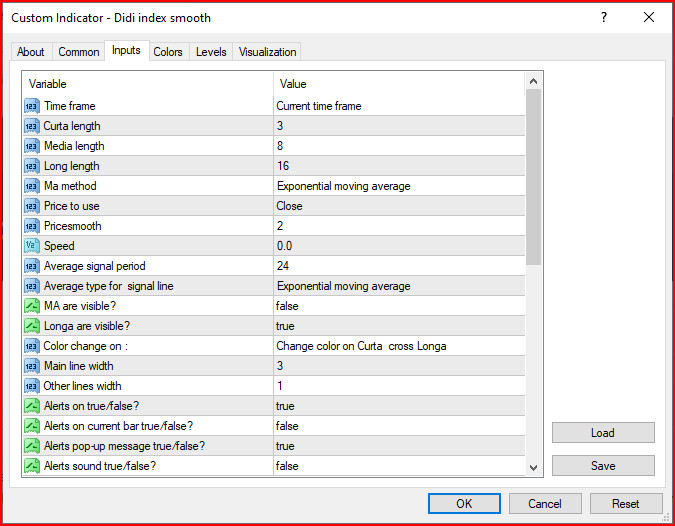Open the Visualization tab
This screenshot has height=526, width=675.
point(267,52)
